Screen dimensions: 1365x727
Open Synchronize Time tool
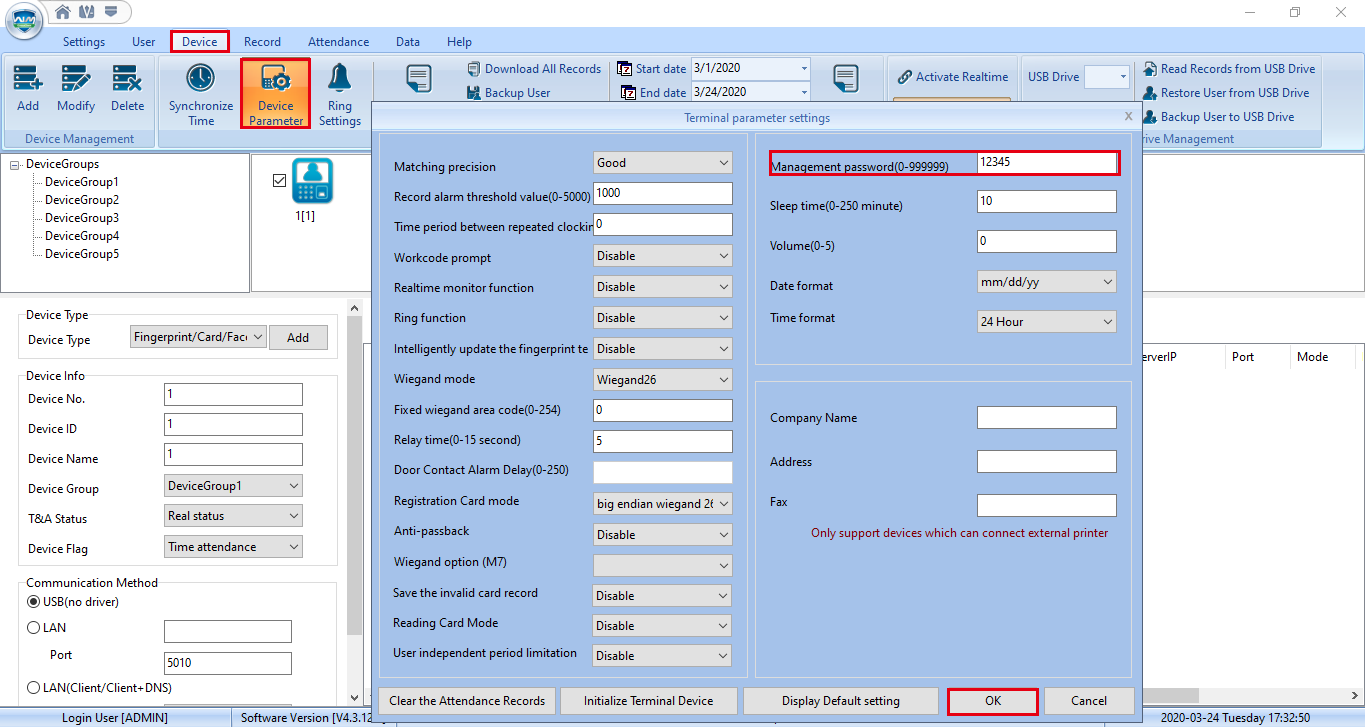click(x=200, y=89)
